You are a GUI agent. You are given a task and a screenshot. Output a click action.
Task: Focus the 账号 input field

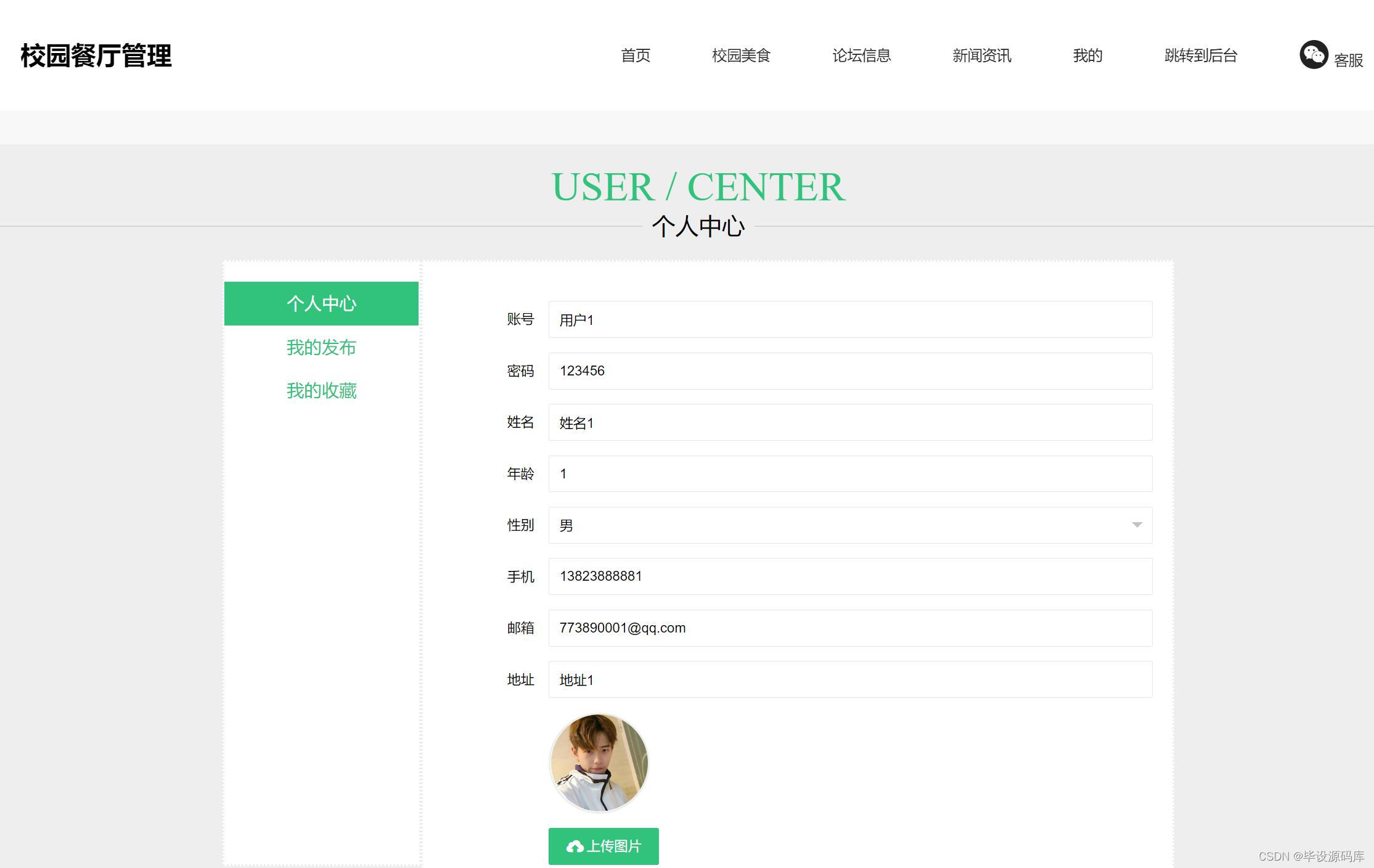pyautogui.click(x=849, y=319)
